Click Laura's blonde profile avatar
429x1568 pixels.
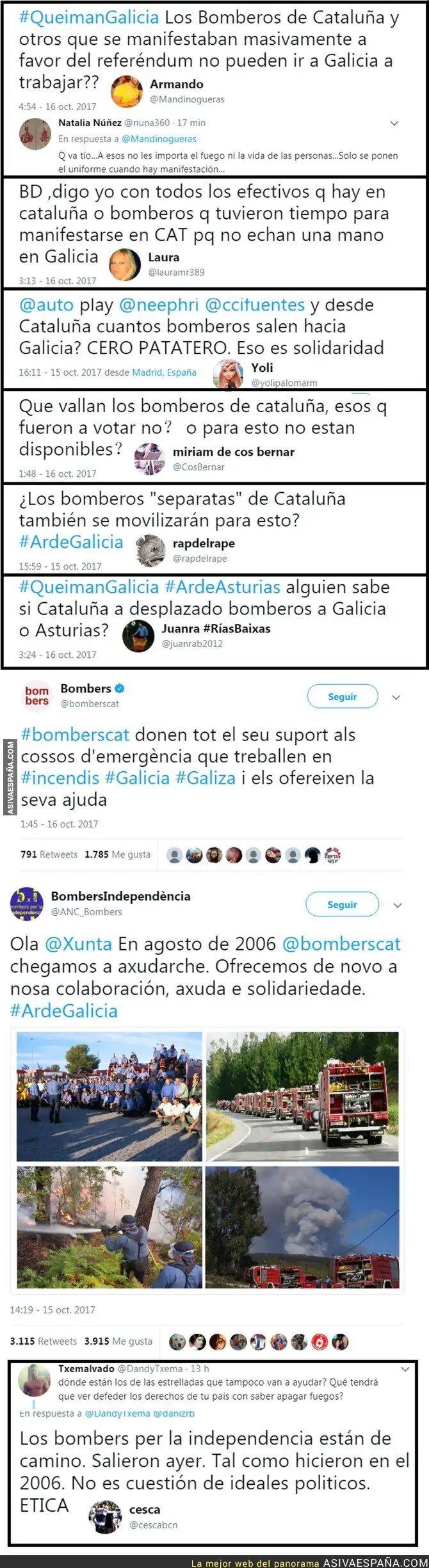(x=125, y=265)
